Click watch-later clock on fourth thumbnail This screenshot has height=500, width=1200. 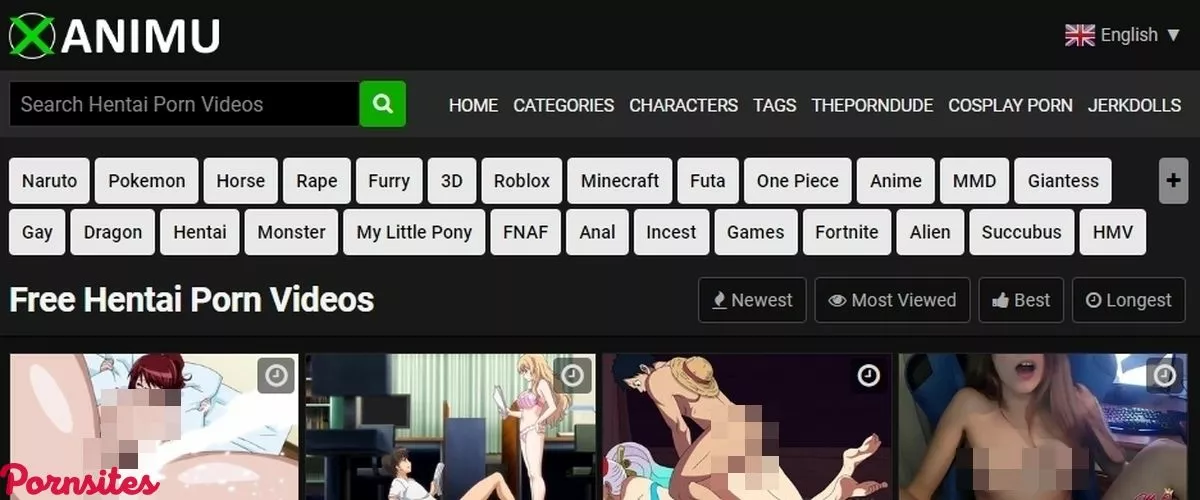pyautogui.click(x=1164, y=376)
